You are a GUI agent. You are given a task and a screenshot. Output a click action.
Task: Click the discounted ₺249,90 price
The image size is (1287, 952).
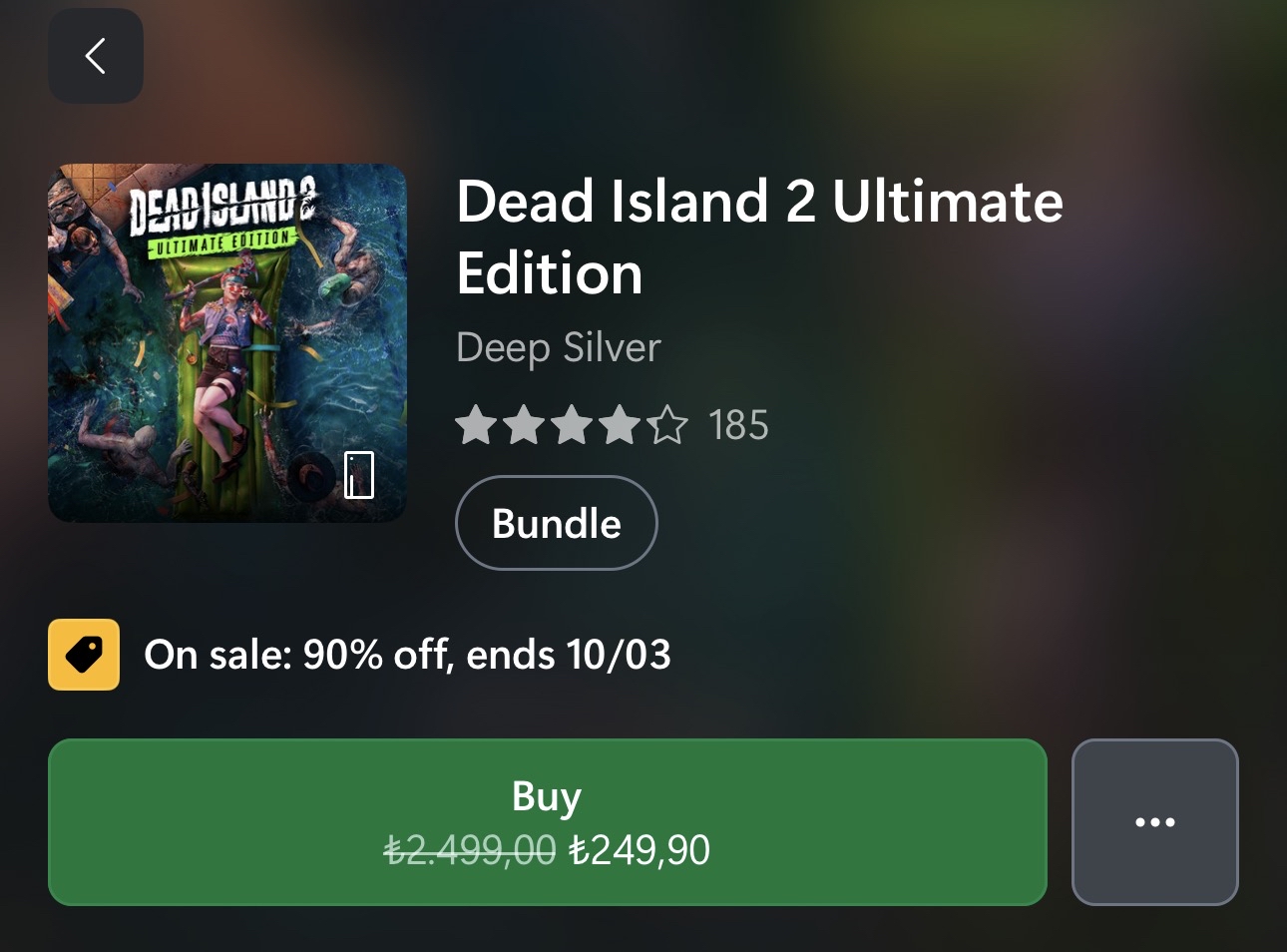coord(640,851)
